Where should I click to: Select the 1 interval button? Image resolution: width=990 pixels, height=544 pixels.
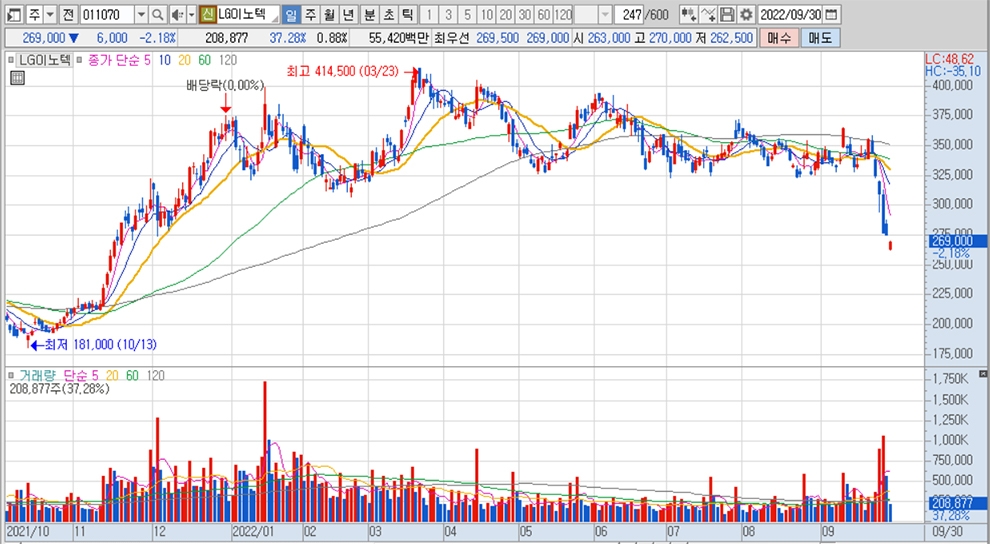coord(429,14)
